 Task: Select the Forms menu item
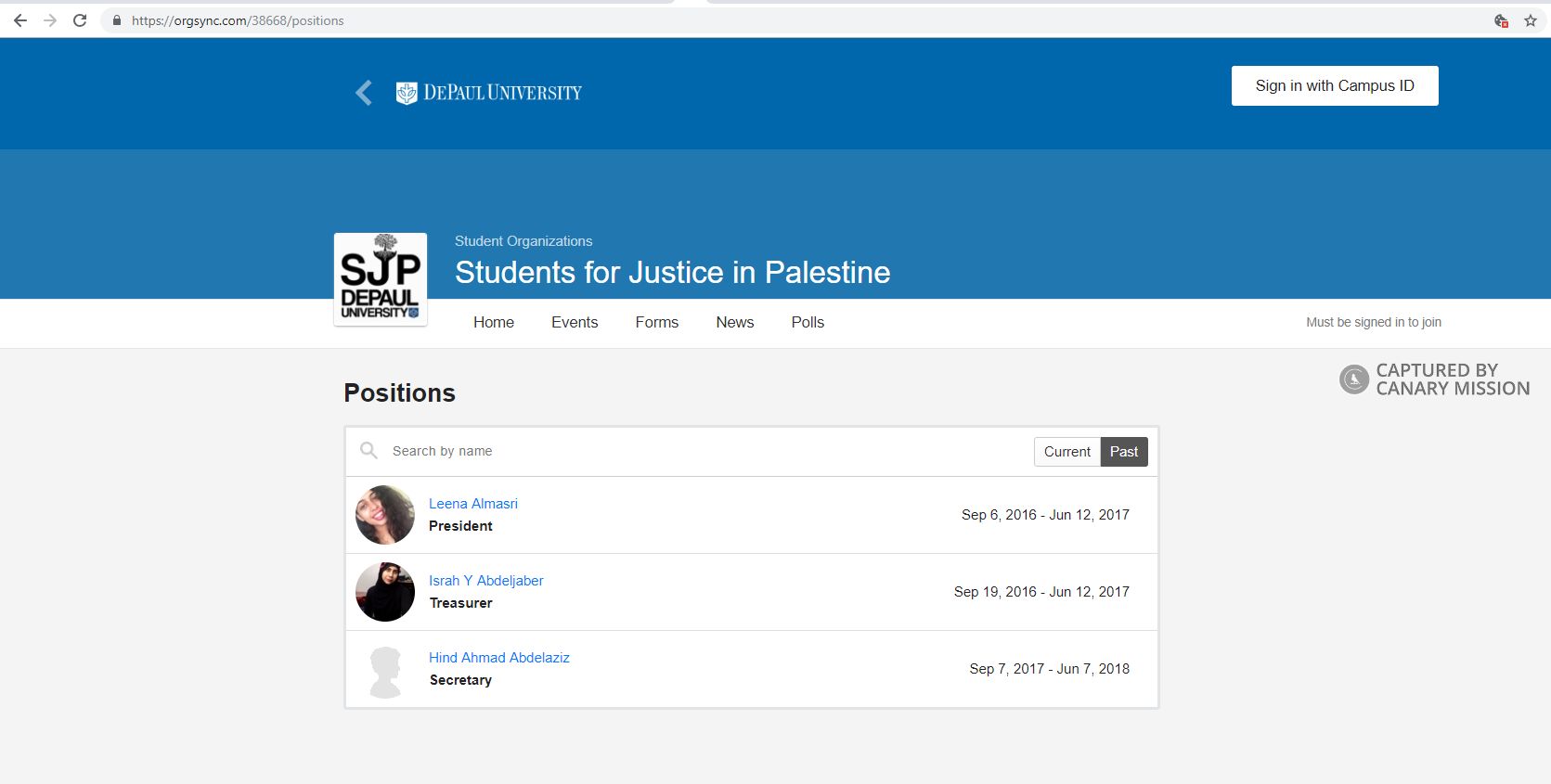656,322
